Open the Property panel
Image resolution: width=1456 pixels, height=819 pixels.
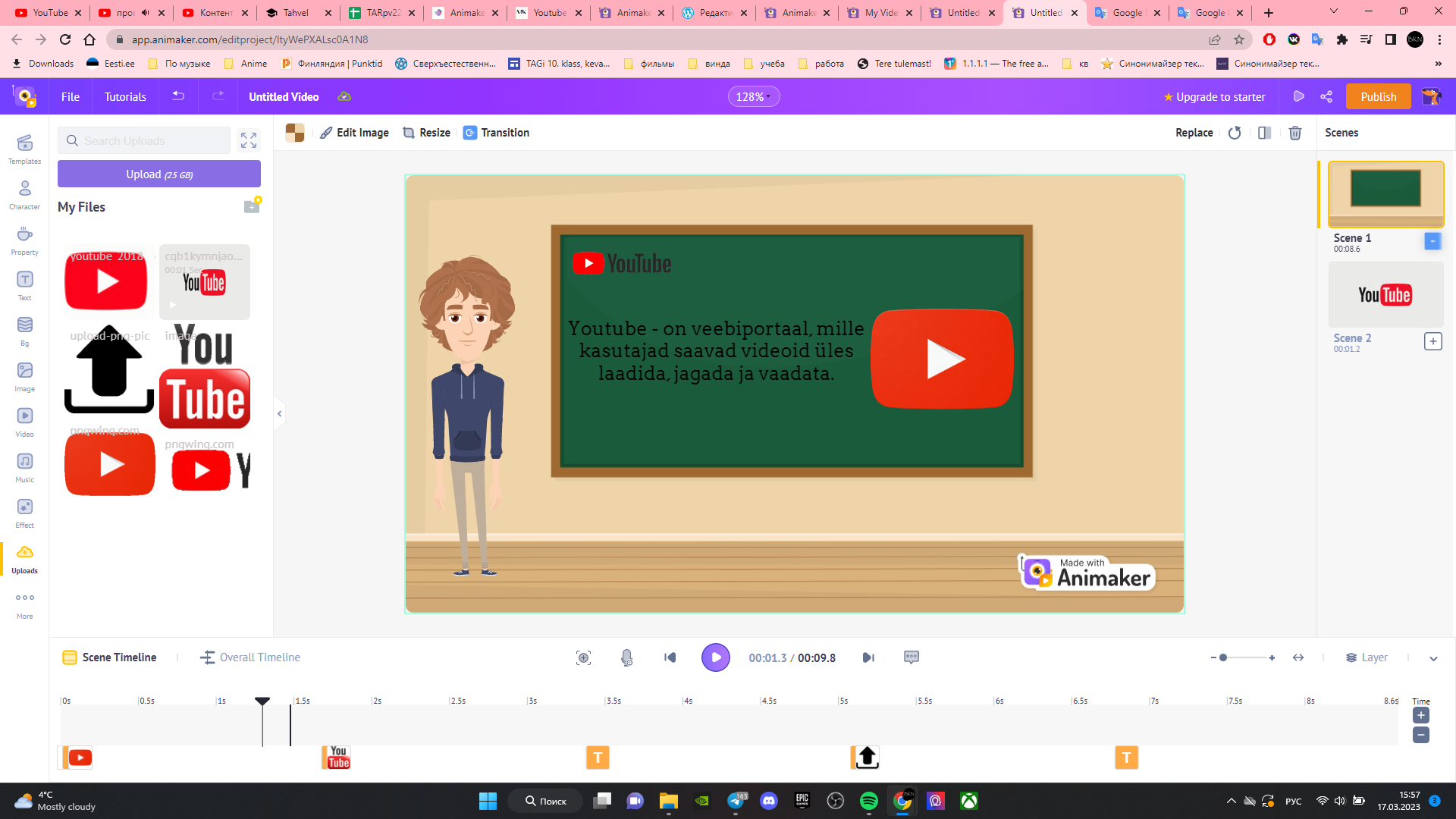pos(24,240)
